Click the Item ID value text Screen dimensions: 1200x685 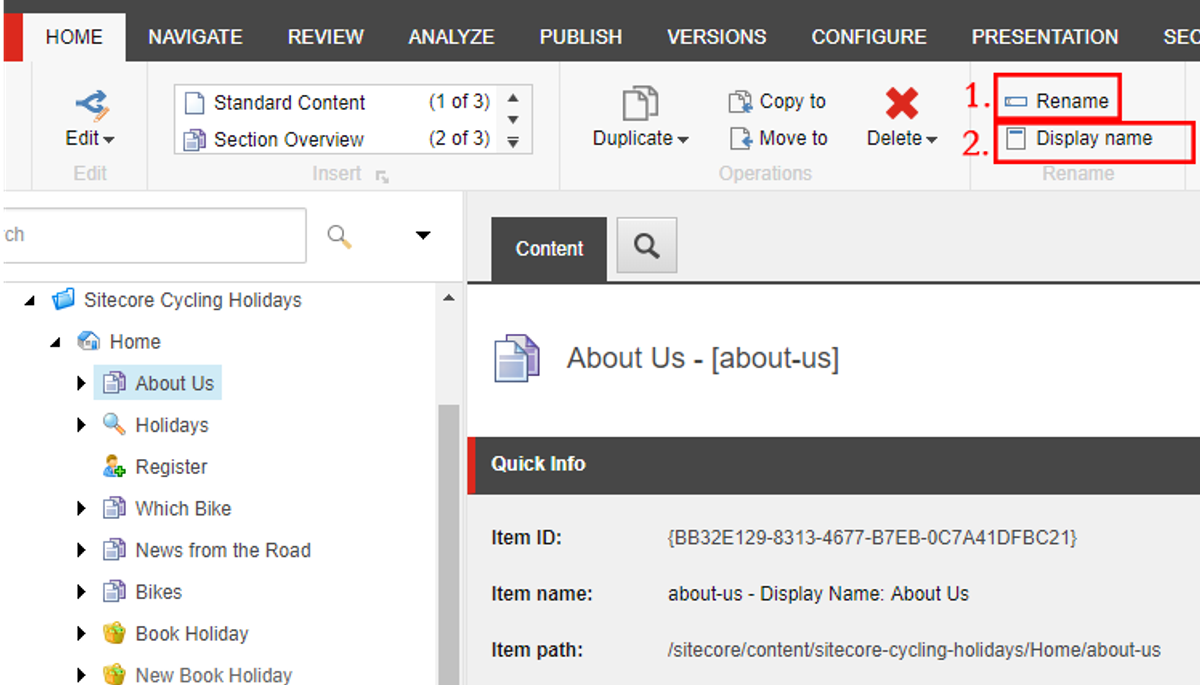[x=872, y=538]
